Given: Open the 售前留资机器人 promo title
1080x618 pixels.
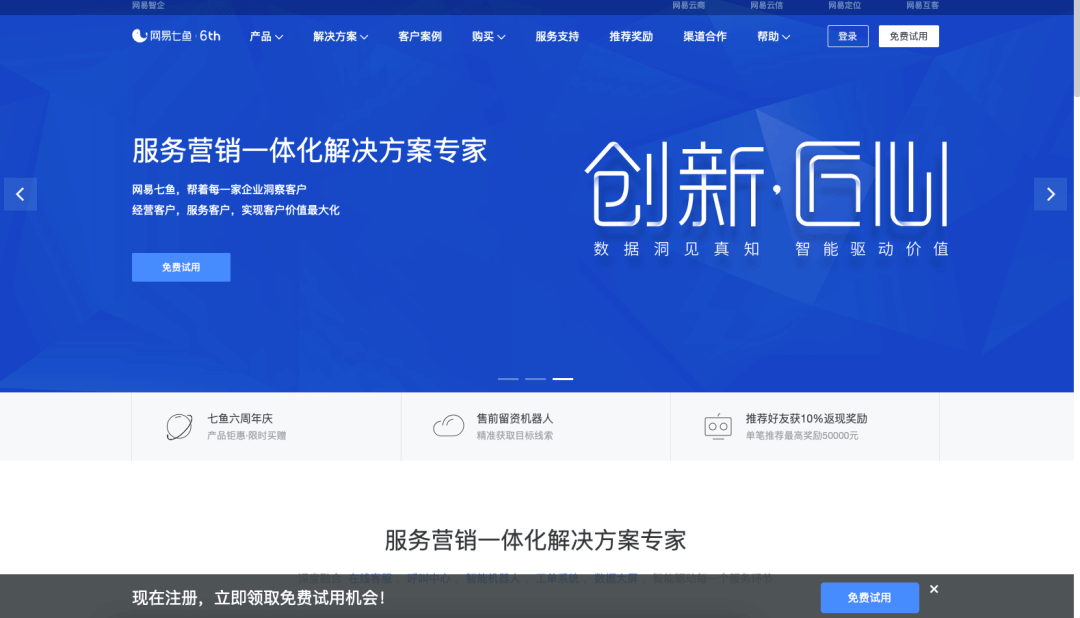Looking at the screenshot, I should (x=515, y=418).
